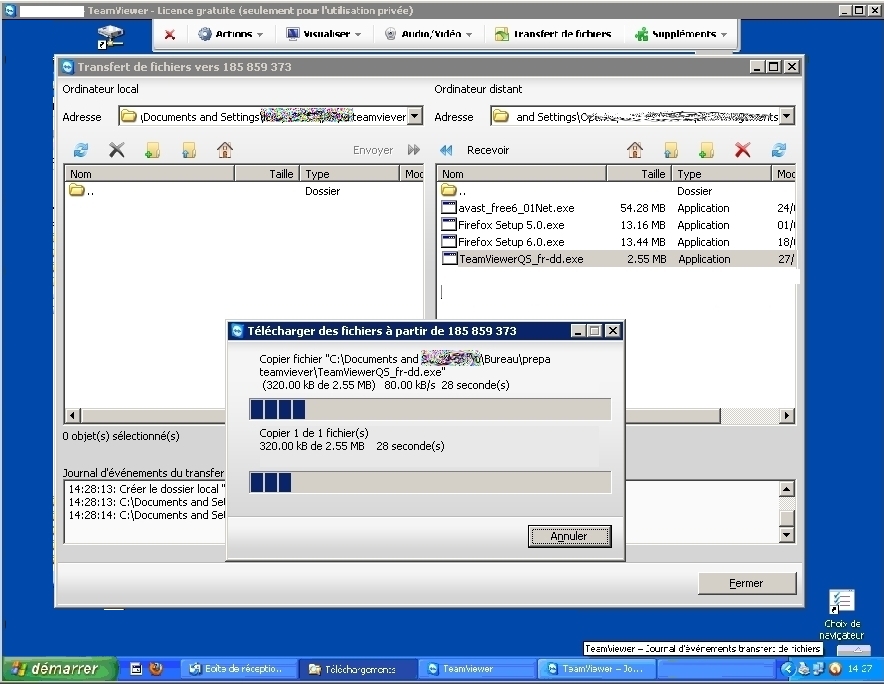Switch to Boîte de réception taskbar item
The height and width of the screenshot is (684, 884).
[240, 669]
